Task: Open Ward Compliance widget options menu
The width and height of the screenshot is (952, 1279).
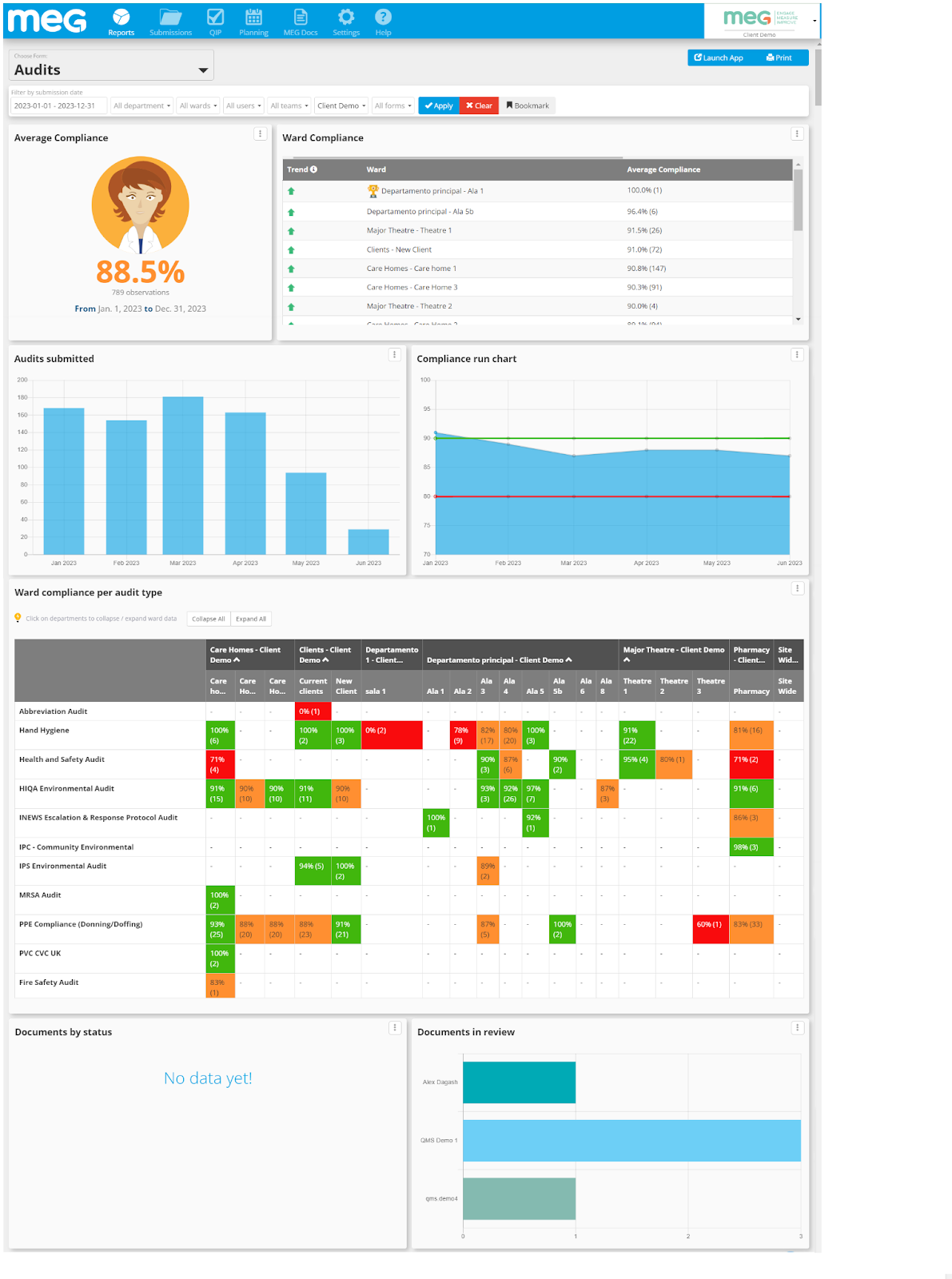Action: [x=797, y=134]
